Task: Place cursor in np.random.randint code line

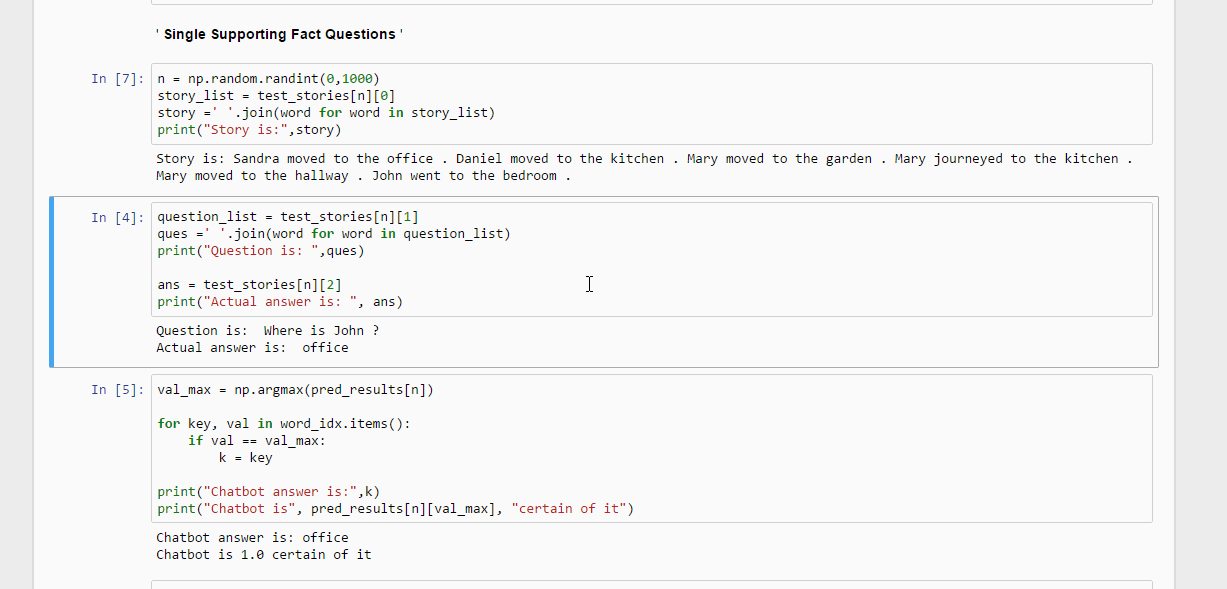Action: coord(268,79)
